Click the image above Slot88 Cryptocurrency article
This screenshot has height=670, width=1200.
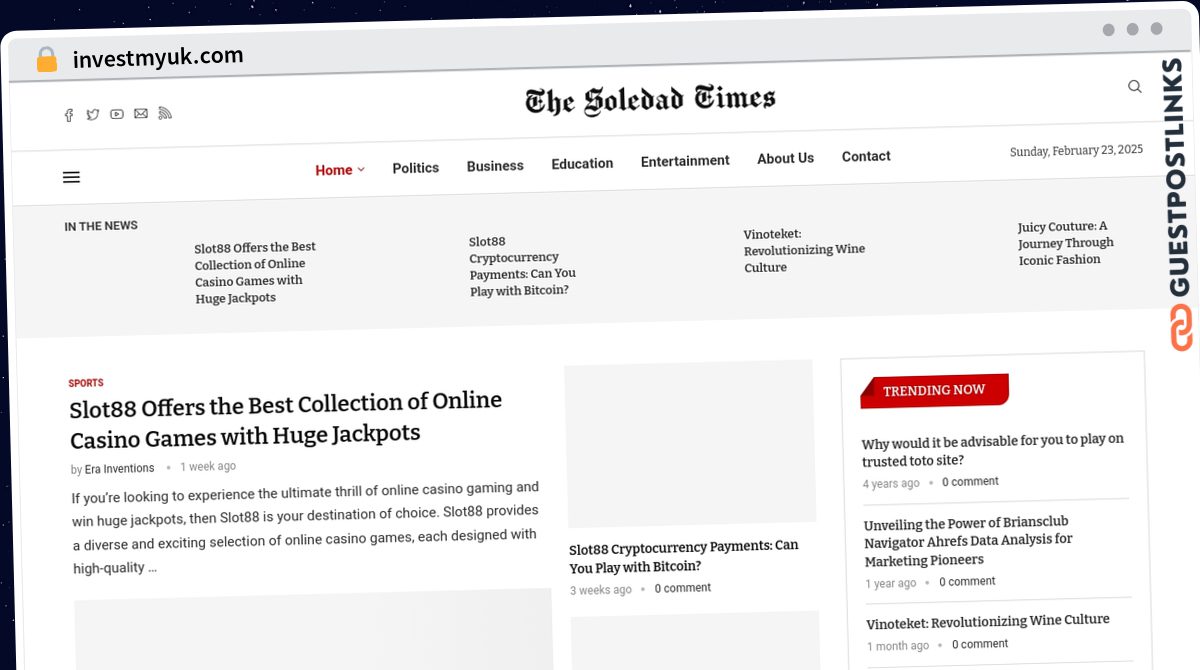click(x=690, y=443)
